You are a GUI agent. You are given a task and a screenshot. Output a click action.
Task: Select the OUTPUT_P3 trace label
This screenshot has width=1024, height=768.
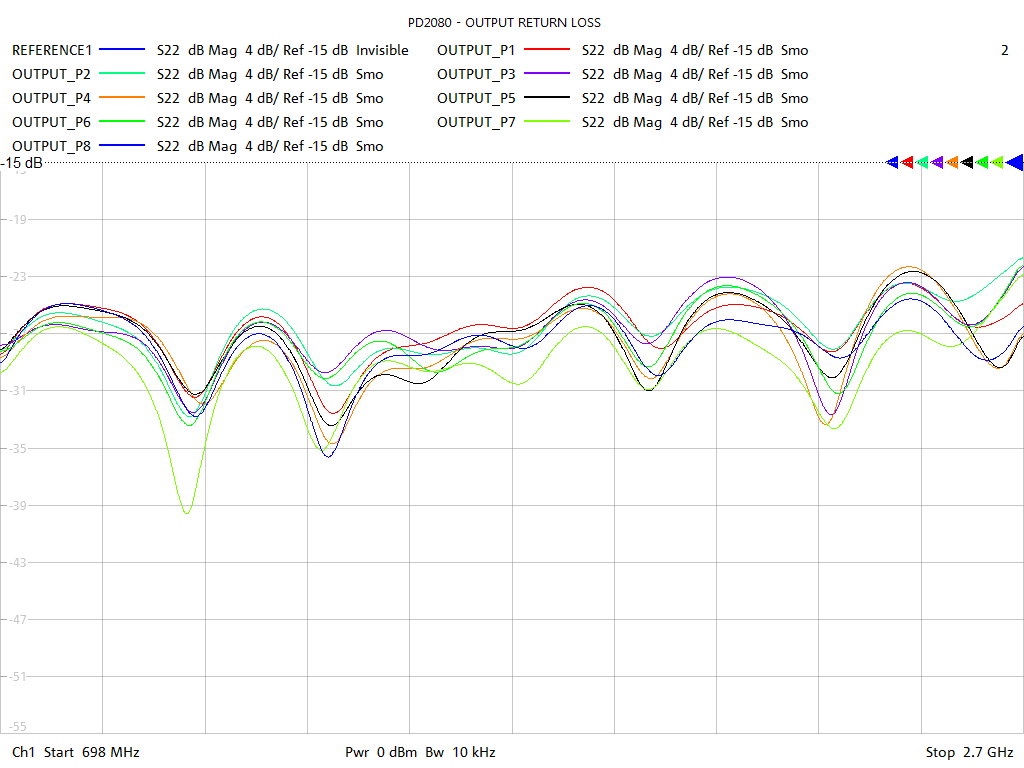pyautogui.click(x=476, y=74)
